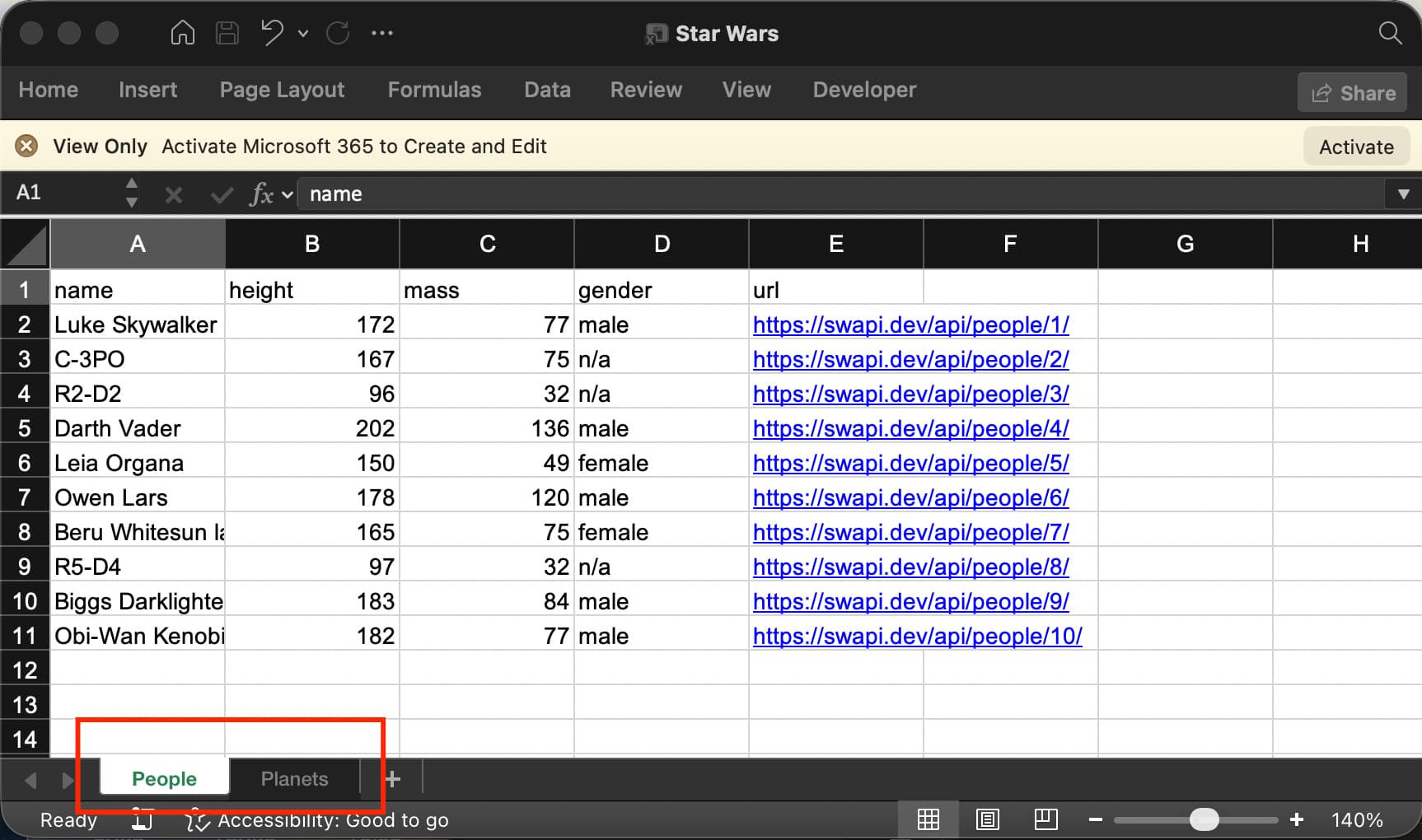1422x840 pixels.
Task: Open the Formulas ribbon tab
Action: coord(434,90)
